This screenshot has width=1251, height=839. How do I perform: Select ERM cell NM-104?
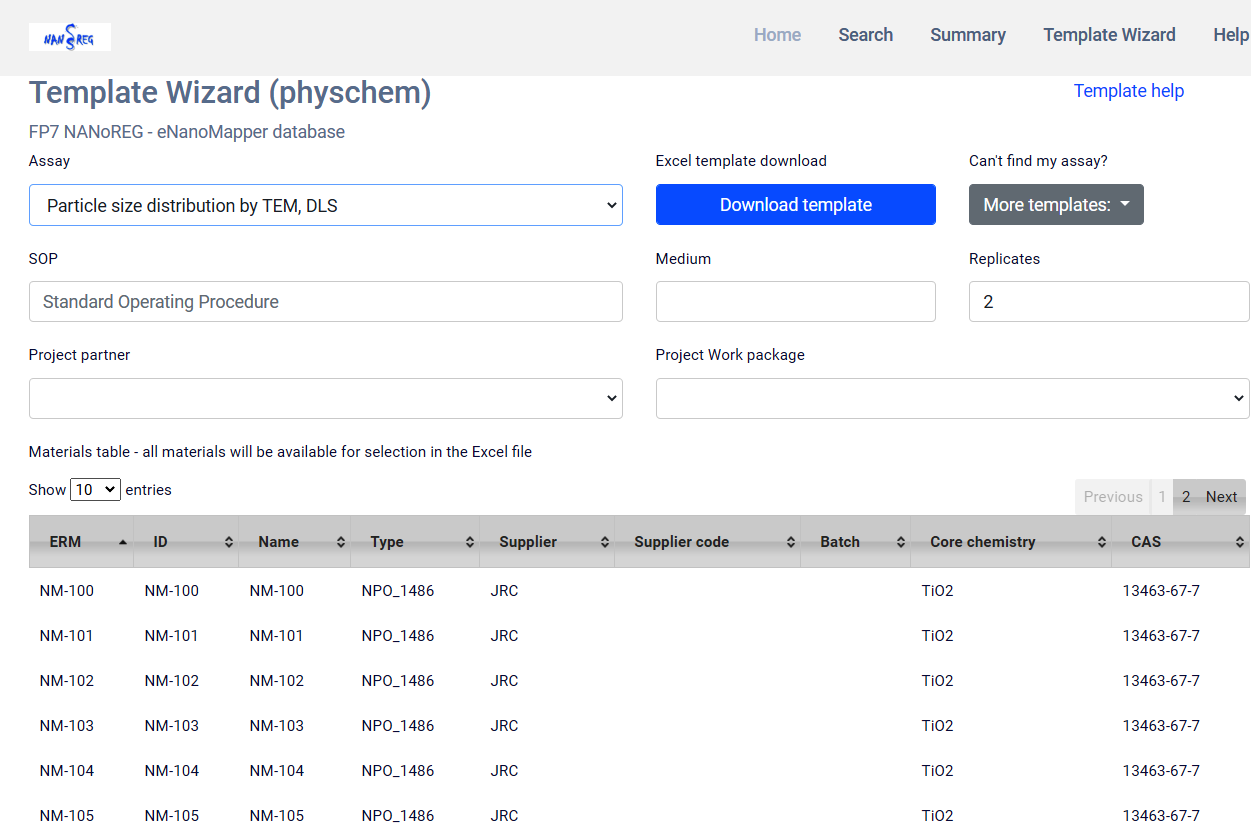pos(67,771)
